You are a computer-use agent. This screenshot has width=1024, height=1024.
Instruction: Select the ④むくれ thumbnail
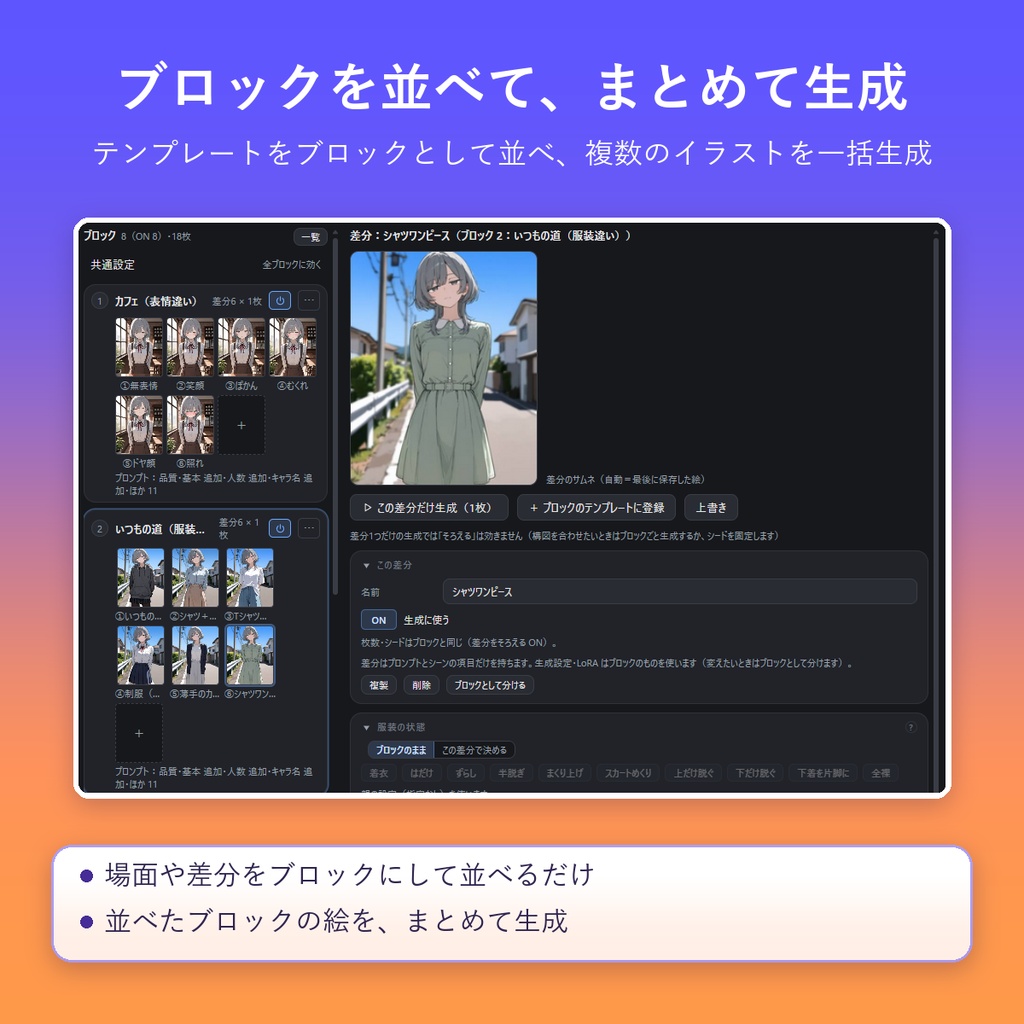click(293, 347)
